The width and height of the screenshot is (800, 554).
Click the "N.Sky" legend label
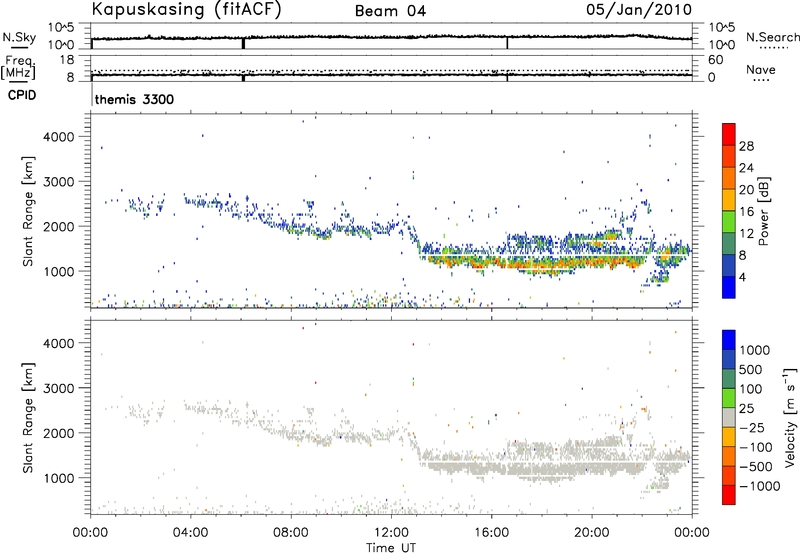19,37
